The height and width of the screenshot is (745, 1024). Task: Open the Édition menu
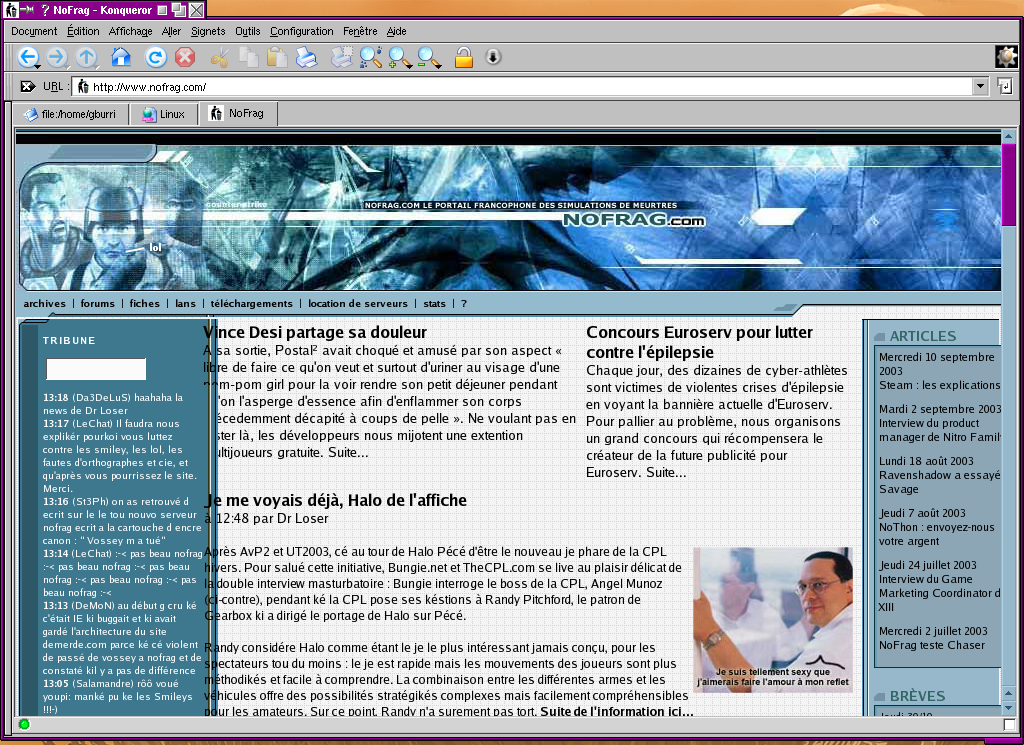point(83,31)
